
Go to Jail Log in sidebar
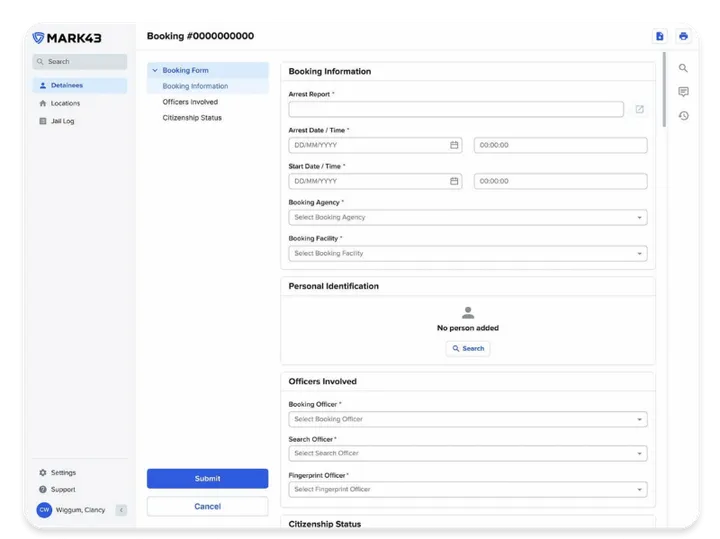pyautogui.click(x=80, y=121)
